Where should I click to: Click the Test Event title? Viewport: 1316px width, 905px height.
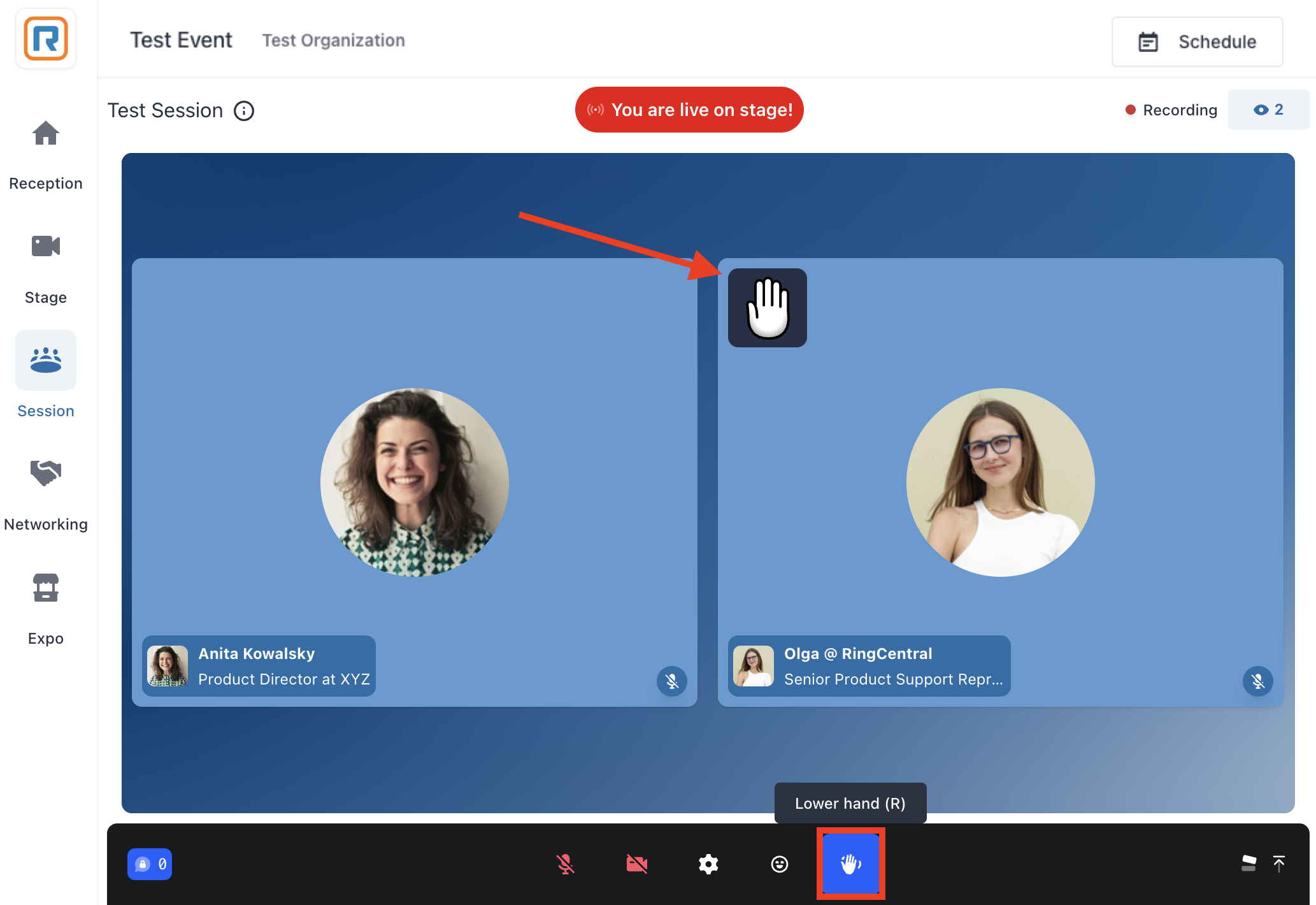click(x=182, y=40)
